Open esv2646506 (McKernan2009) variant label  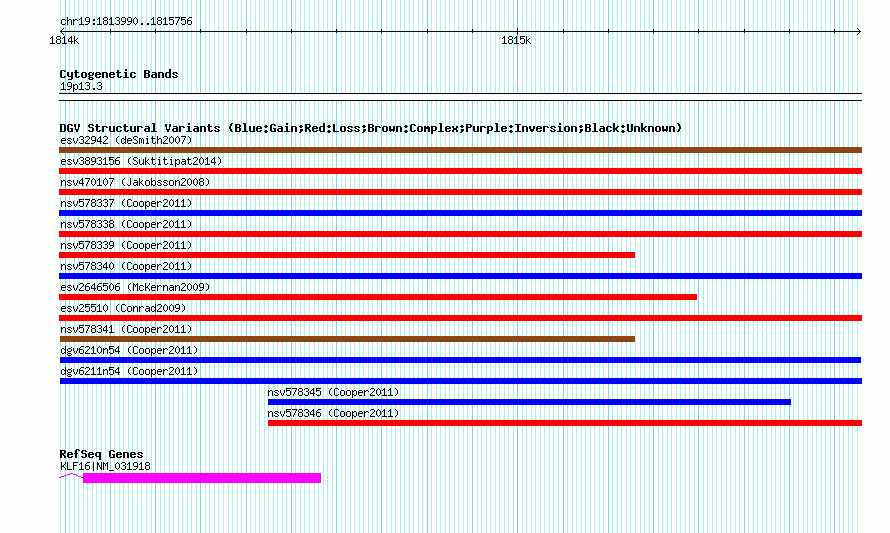135,287
